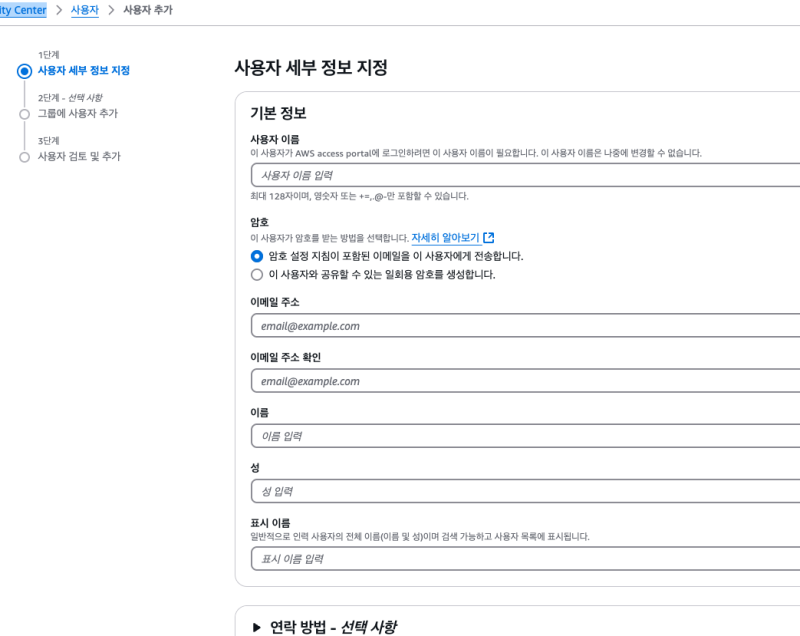Screen dimensions: 800x636
Task: Select the 사용자 세부 정보 지정 step
Action: tap(83, 71)
